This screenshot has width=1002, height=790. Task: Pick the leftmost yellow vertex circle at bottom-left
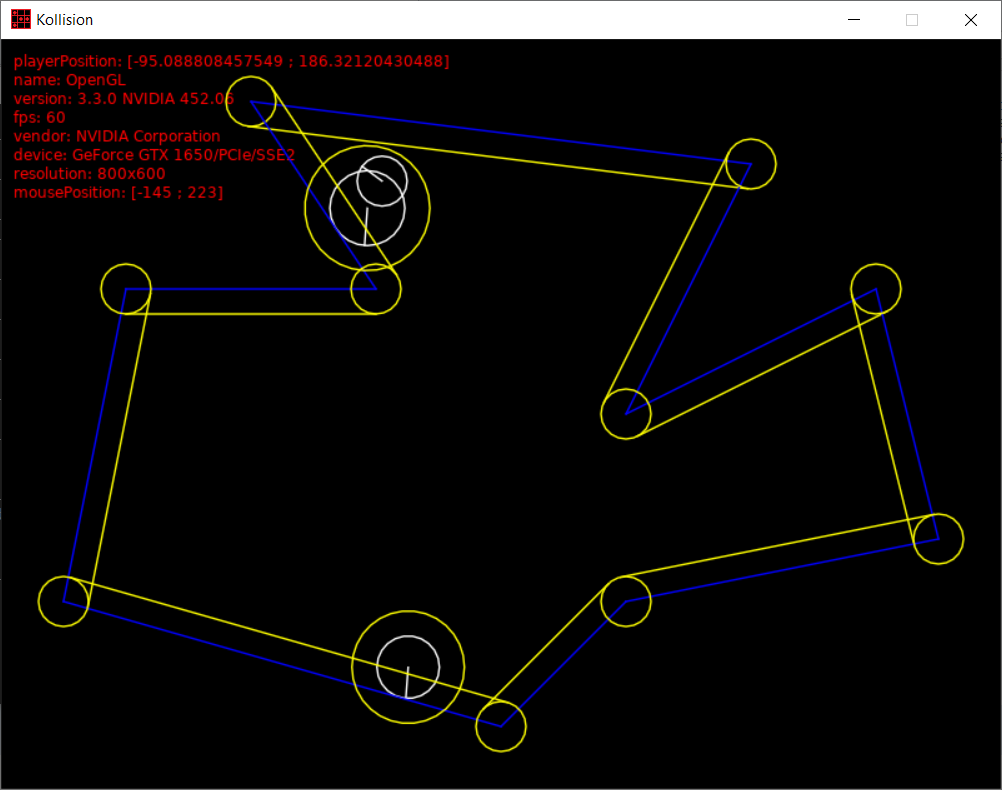click(x=63, y=601)
